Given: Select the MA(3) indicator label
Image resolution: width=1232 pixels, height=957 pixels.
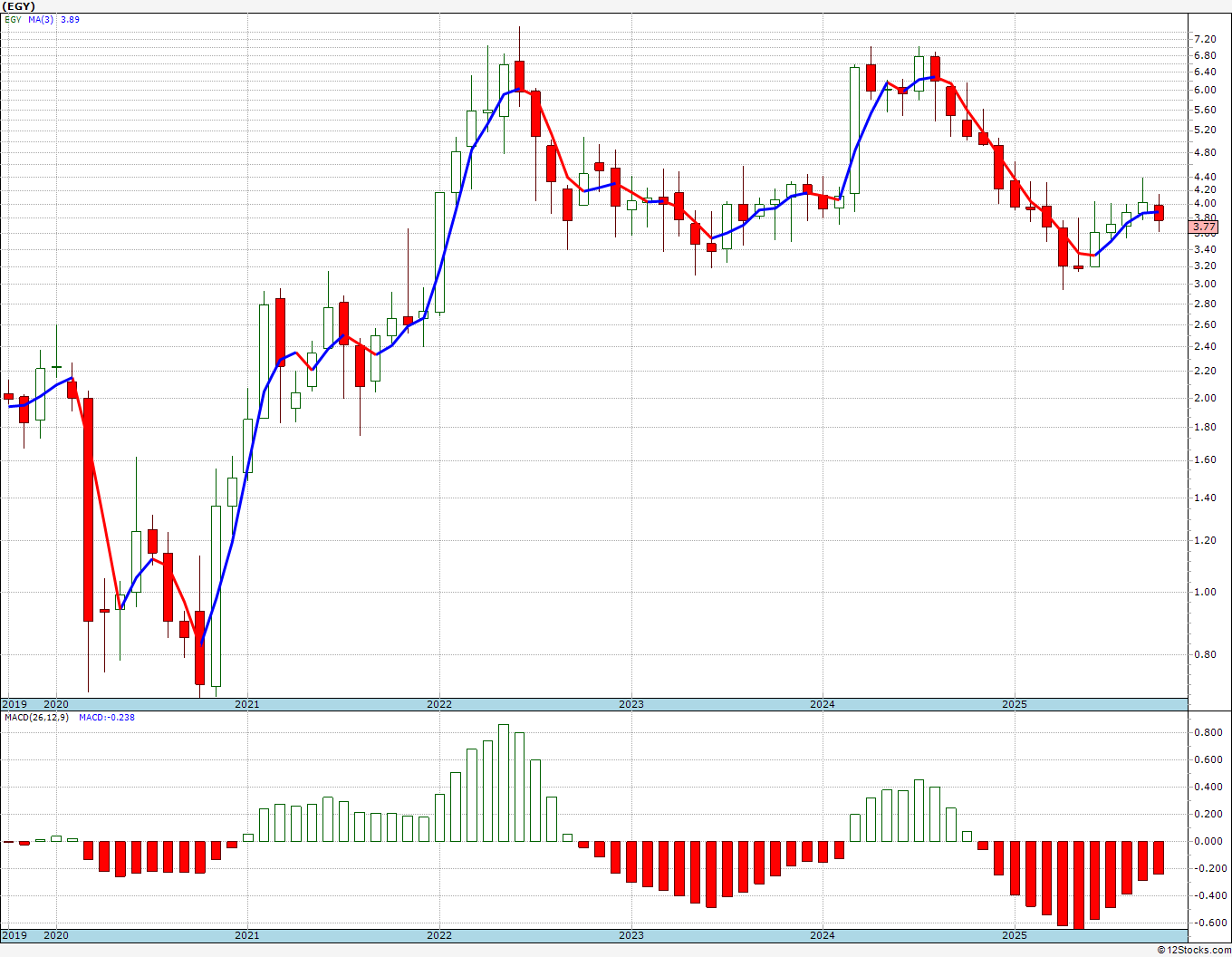Looking at the screenshot, I should pos(41,19).
